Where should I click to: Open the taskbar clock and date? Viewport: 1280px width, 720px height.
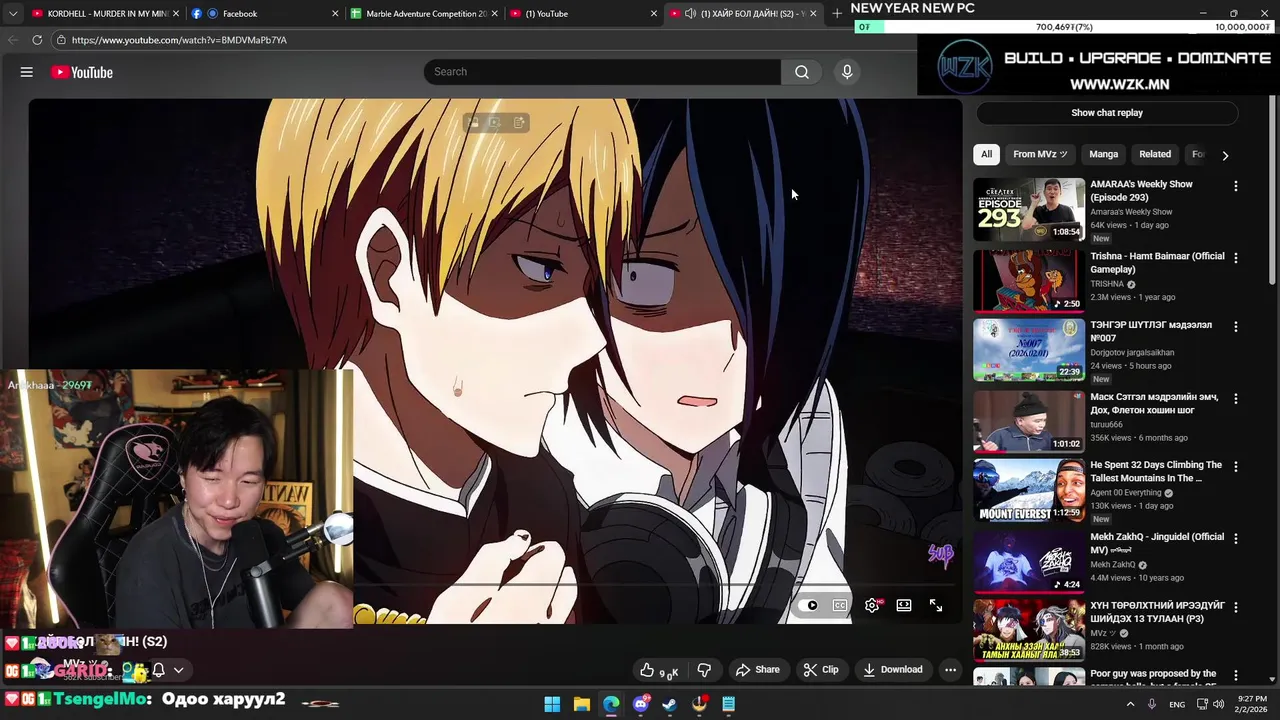coord(1253,704)
